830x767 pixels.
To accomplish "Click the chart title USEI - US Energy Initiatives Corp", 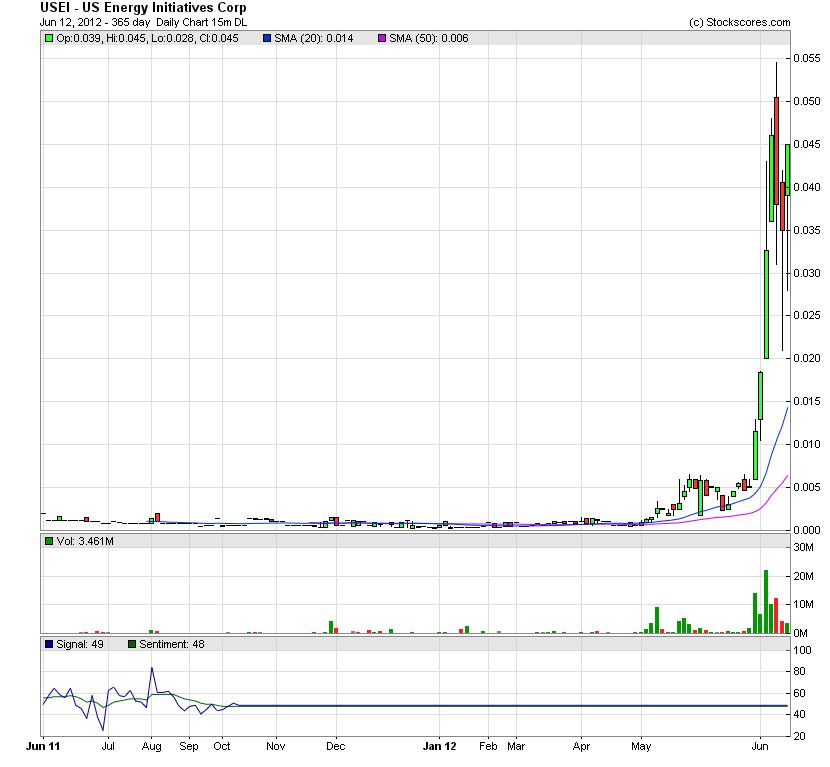I will 143,8.
